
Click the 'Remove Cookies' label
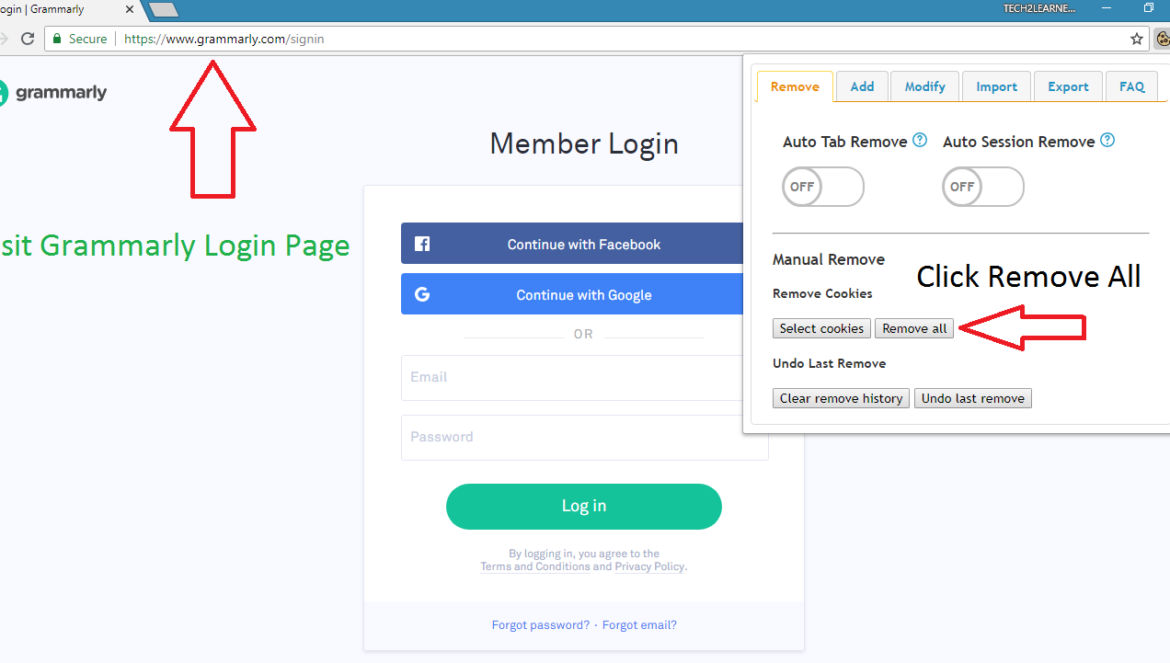[x=822, y=294]
